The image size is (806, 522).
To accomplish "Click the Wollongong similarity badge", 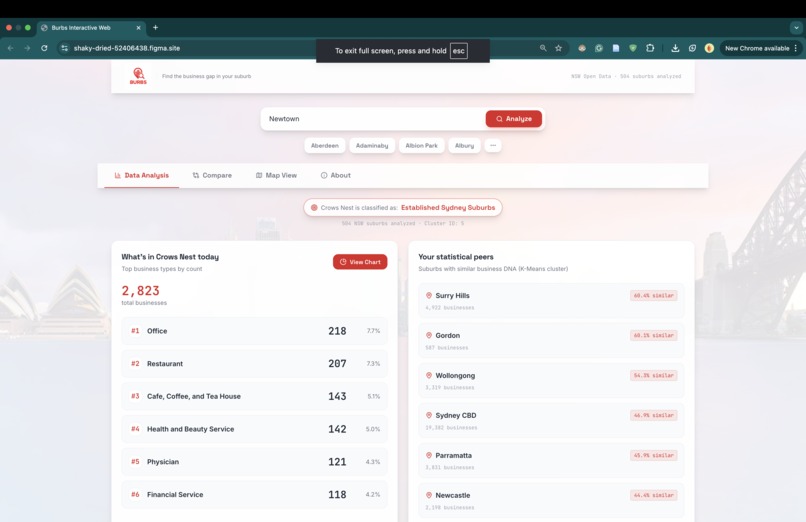I will 653,376.
